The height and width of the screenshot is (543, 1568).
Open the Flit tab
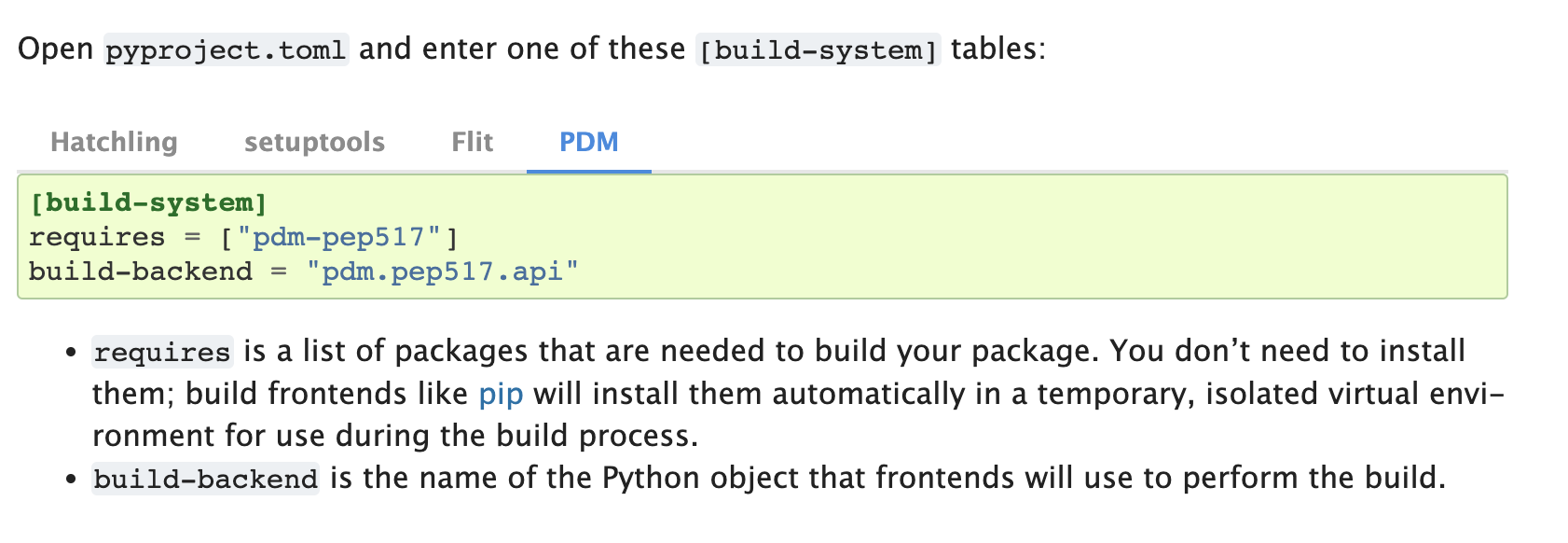473,142
